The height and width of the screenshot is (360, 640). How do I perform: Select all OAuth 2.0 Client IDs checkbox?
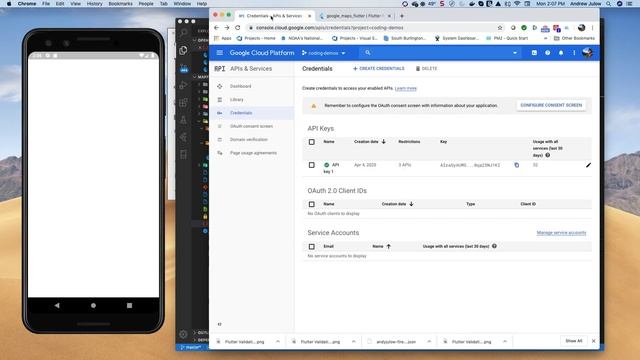coord(311,204)
